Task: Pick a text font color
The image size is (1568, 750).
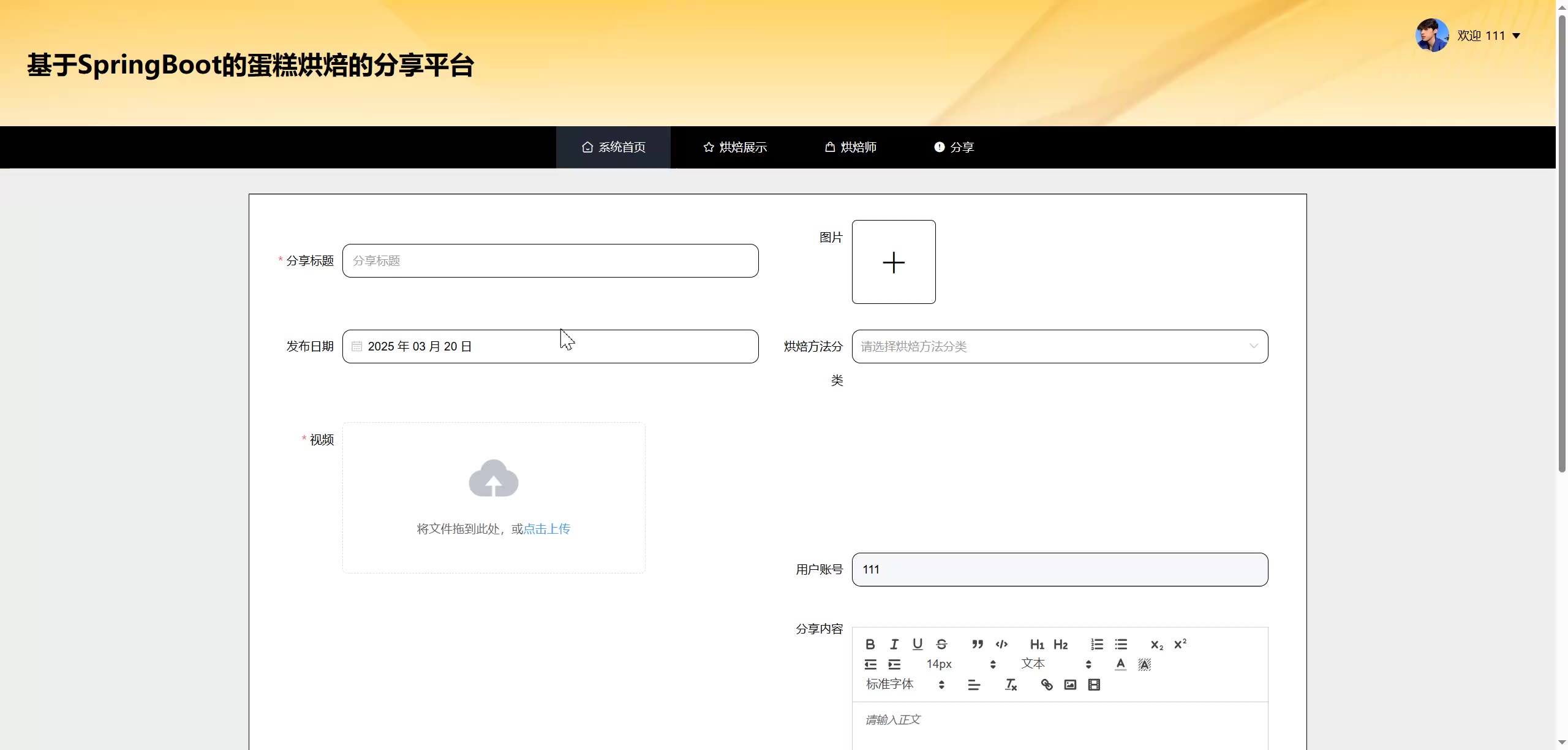Action: tap(1120, 664)
